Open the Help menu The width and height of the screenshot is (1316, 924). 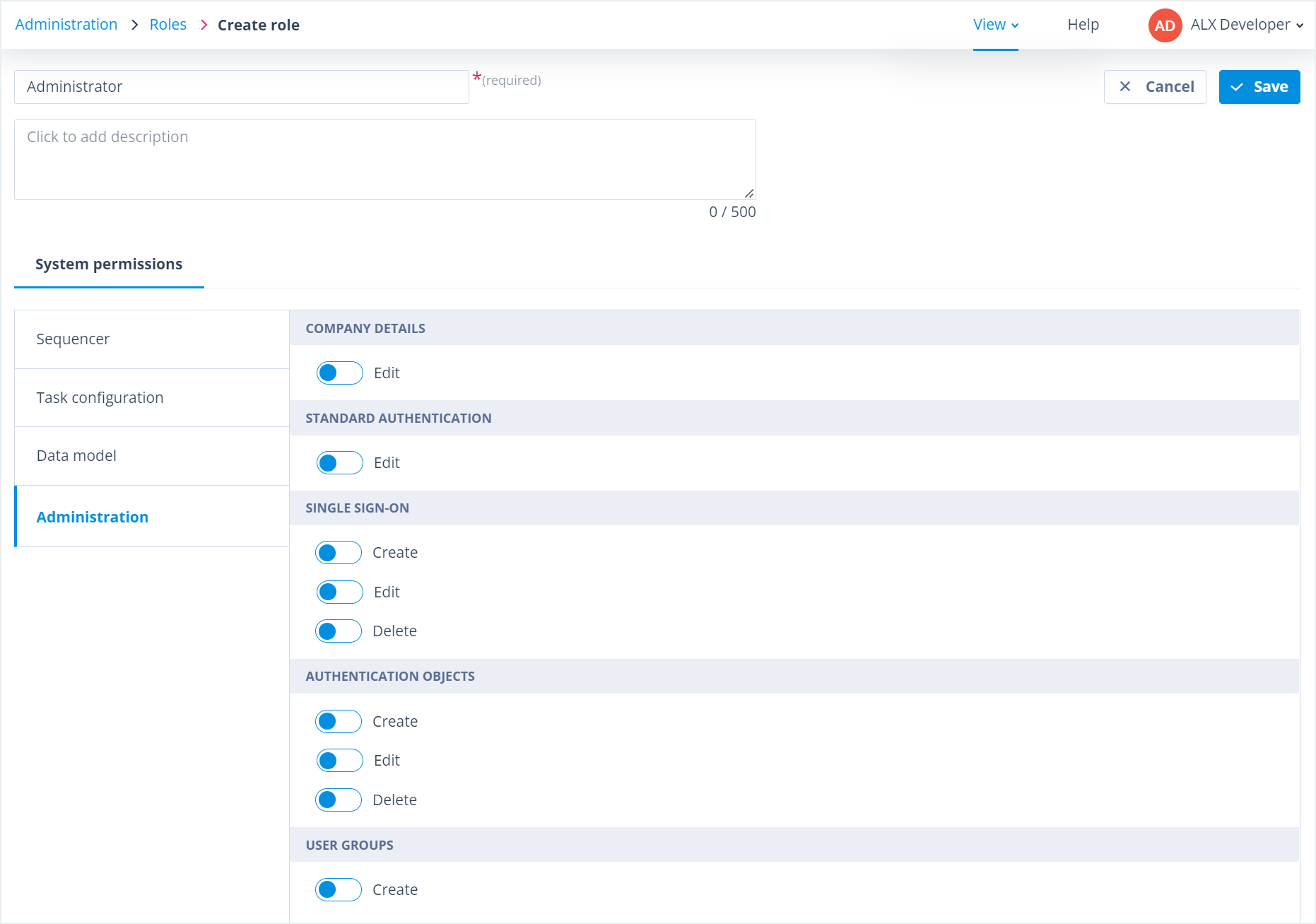point(1083,25)
